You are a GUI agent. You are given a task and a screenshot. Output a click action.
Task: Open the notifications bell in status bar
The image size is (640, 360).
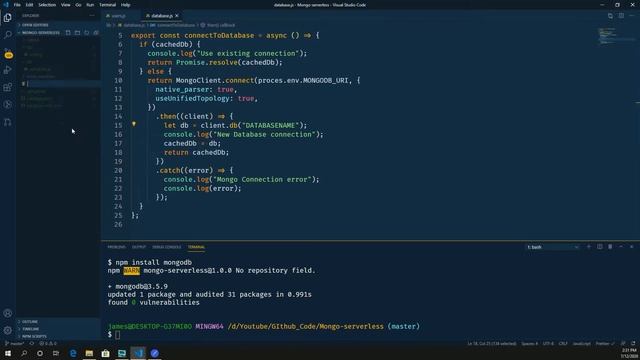coord(633,344)
